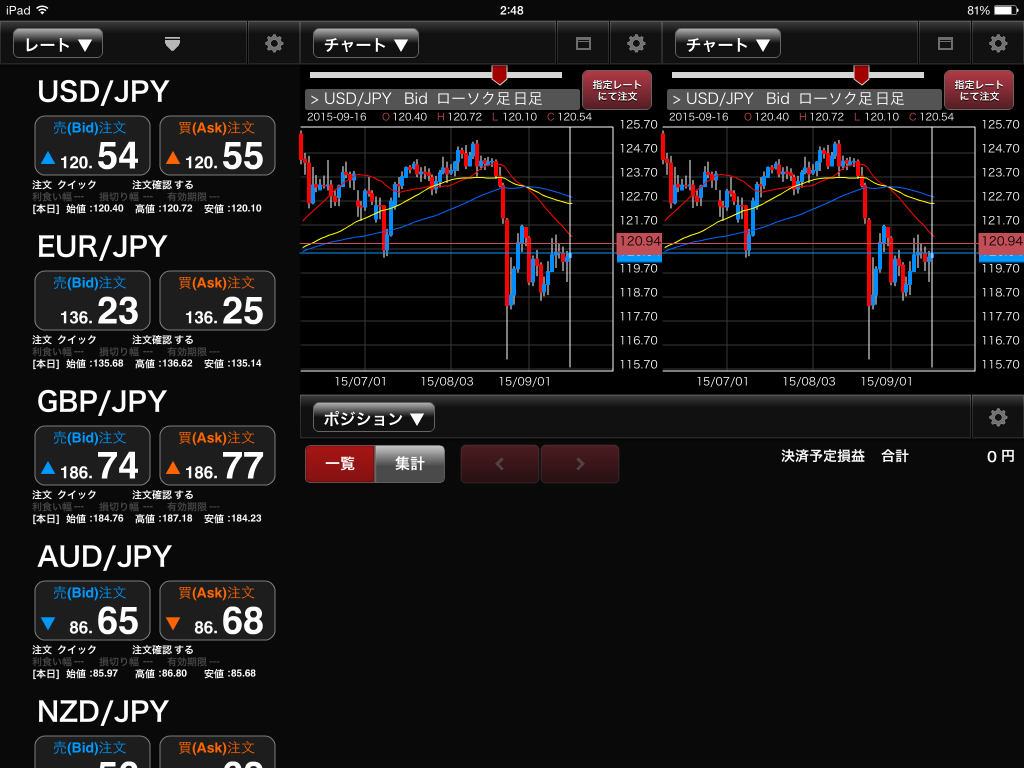This screenshot has width=1024, height=768.
Task: Tap the 決済予定損益 合計 label
Action: click(845, 456)
